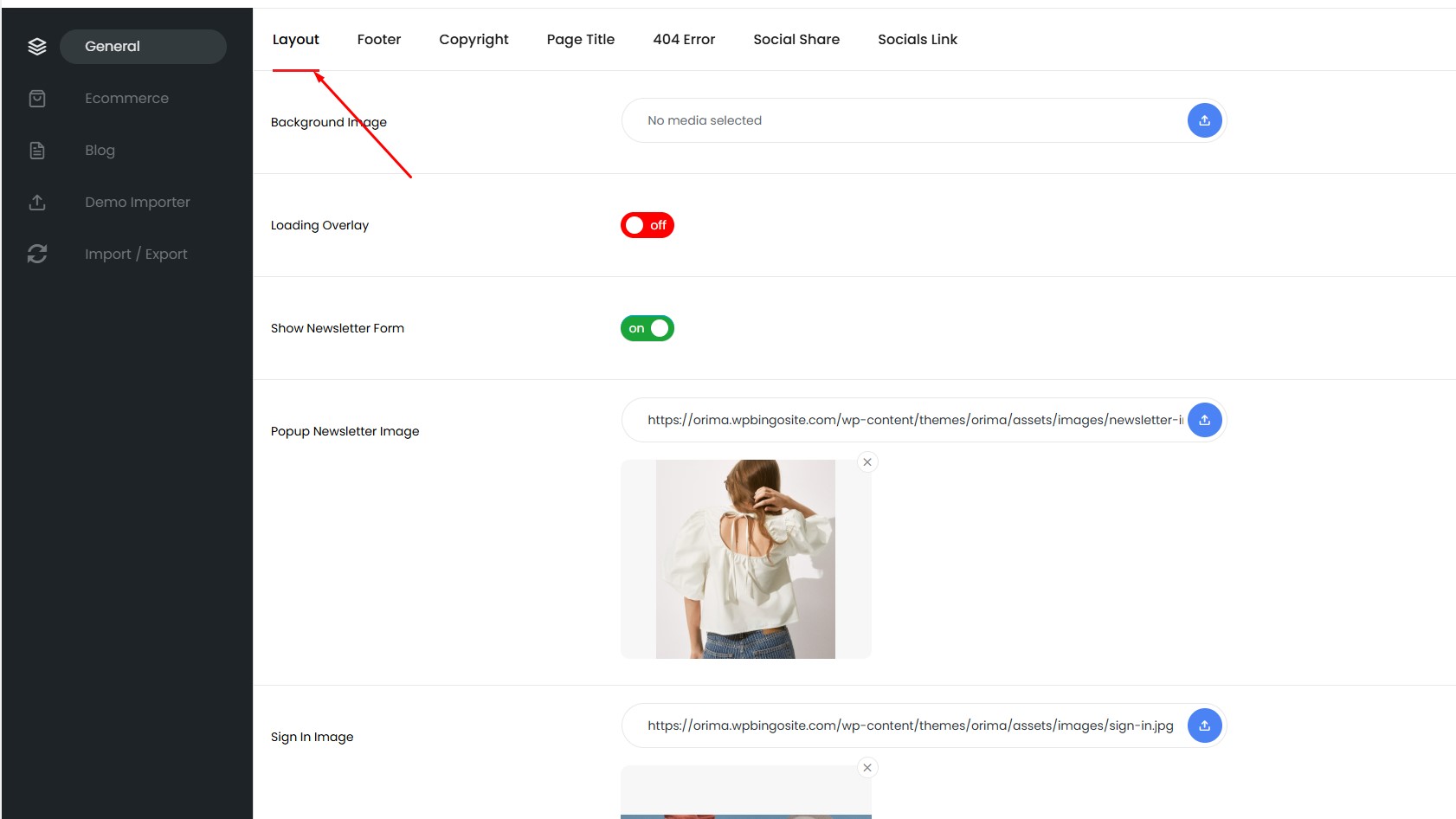Remove the Sign In Image preview
Viewport: 1456px width, 819px height.
867,768
